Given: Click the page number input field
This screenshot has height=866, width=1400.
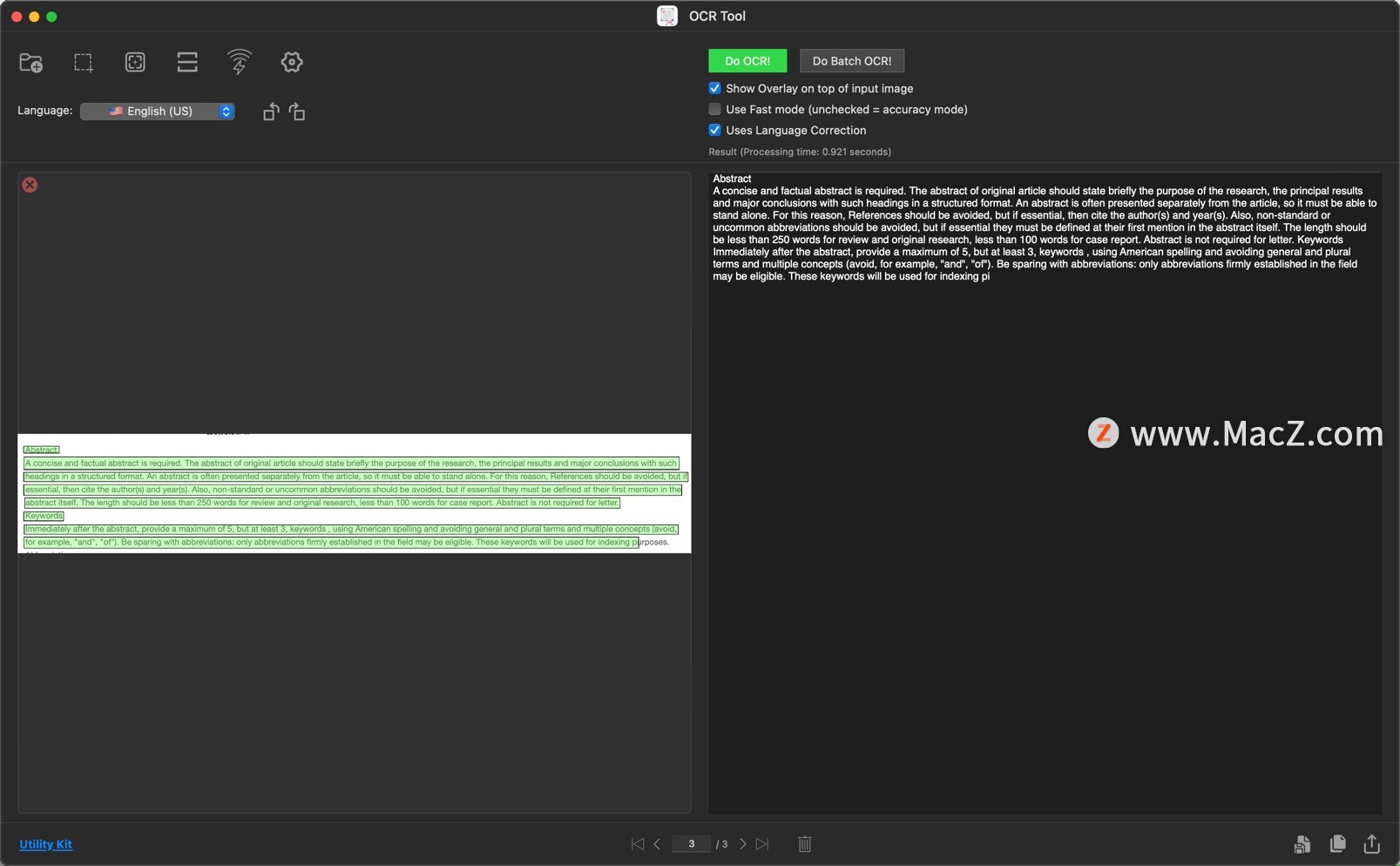Looking at the screenshot, I should pos(692,844).
